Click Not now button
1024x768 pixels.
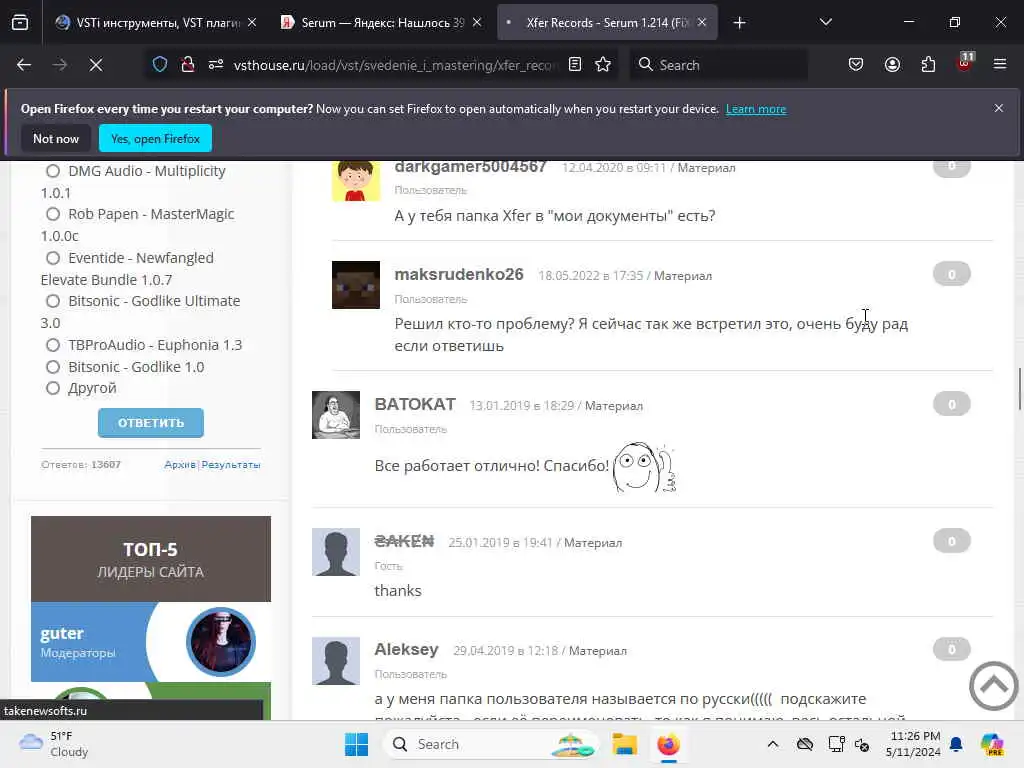click(56, 139)
